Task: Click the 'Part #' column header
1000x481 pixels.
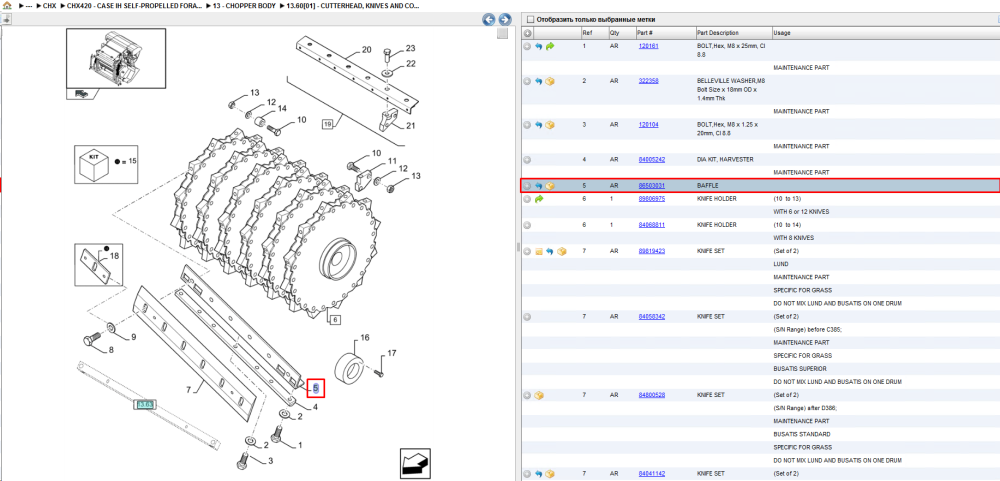Action: click(644, 33)
